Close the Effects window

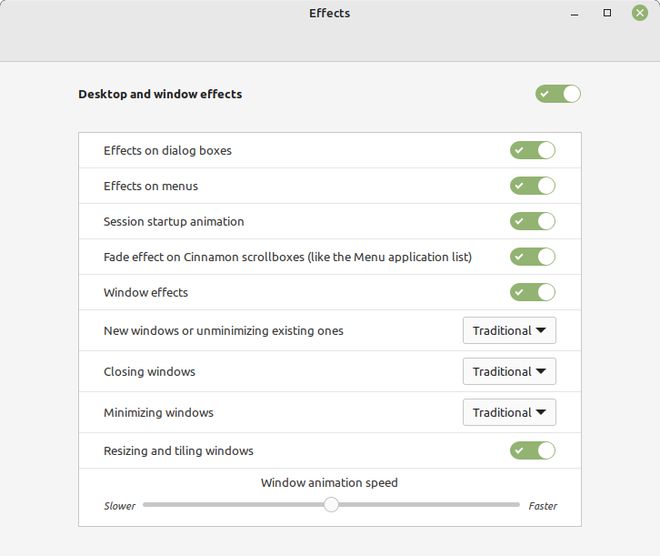[640, 13]
